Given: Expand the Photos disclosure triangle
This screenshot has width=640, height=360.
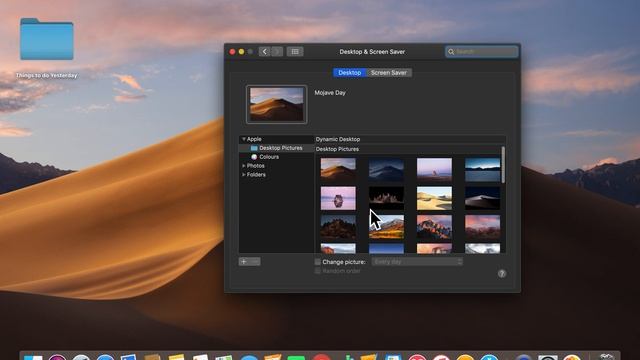Looking at the screenshot, I should coord(244,166).
